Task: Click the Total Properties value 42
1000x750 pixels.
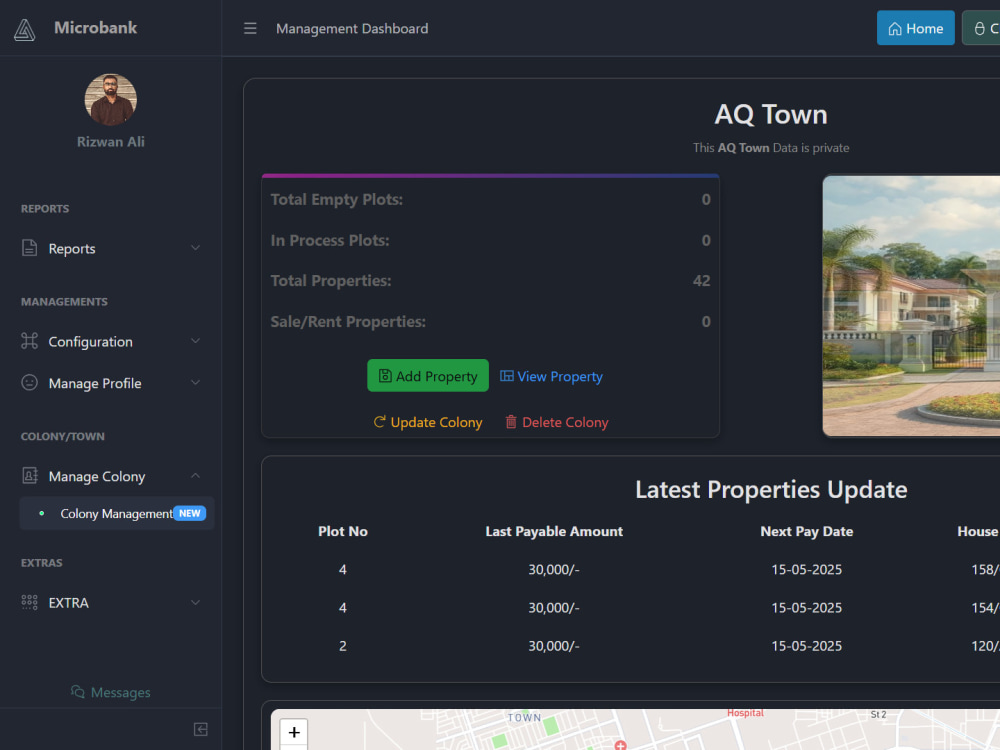Action: [x=702, y=281]
